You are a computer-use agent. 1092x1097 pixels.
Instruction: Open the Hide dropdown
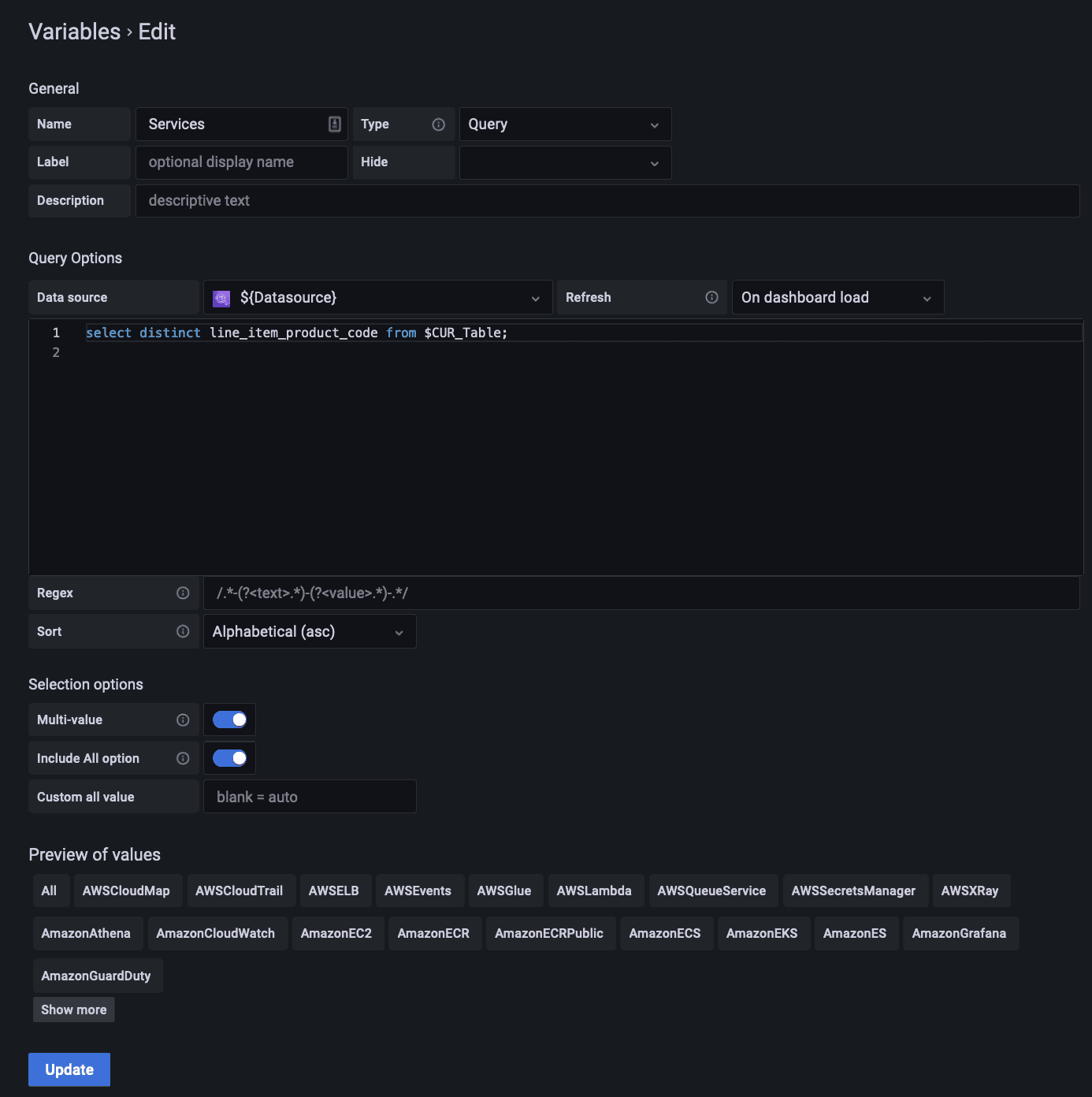coord(565,163)
